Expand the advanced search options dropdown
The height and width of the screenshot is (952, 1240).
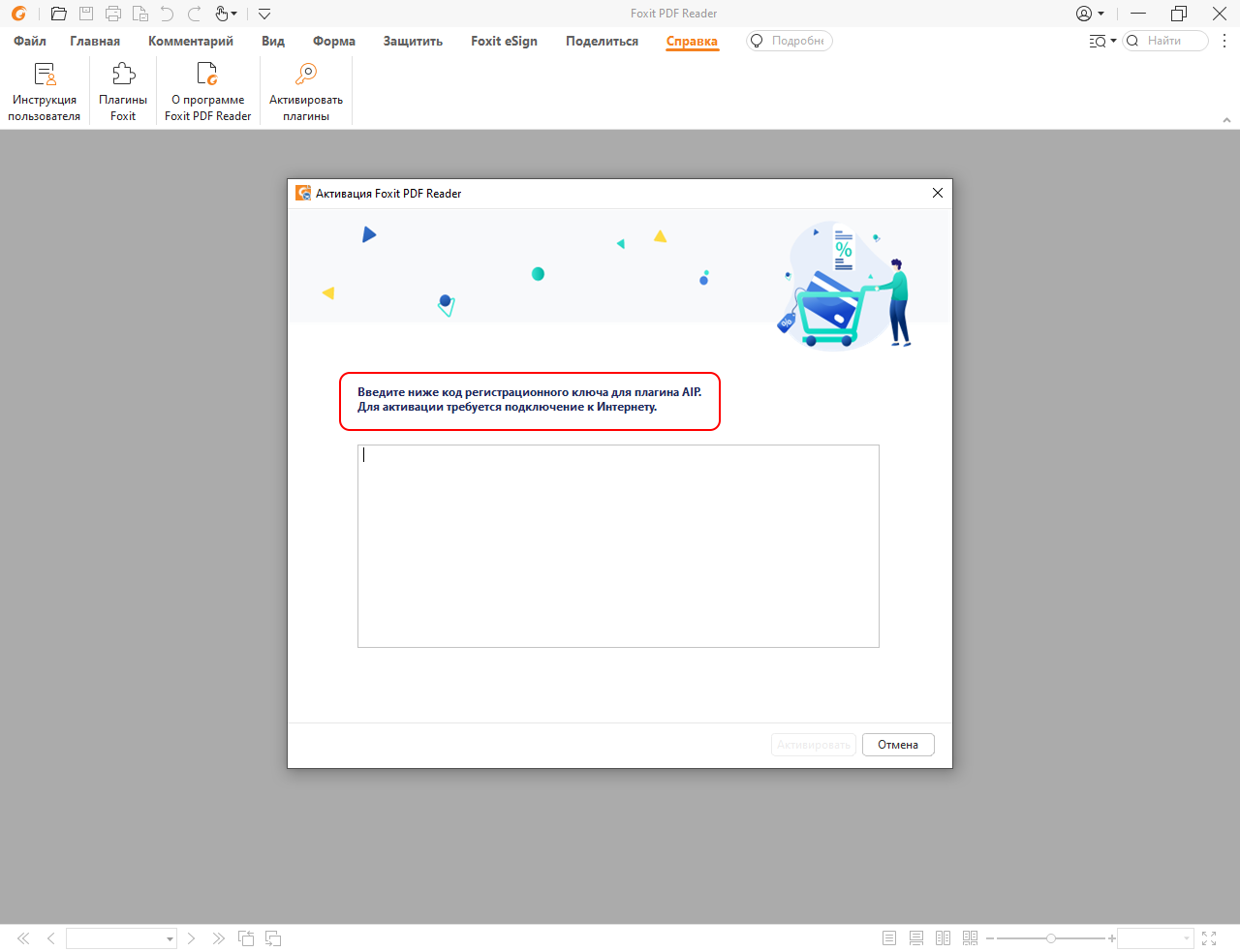pyautogui.click(x=1102, y=41)
